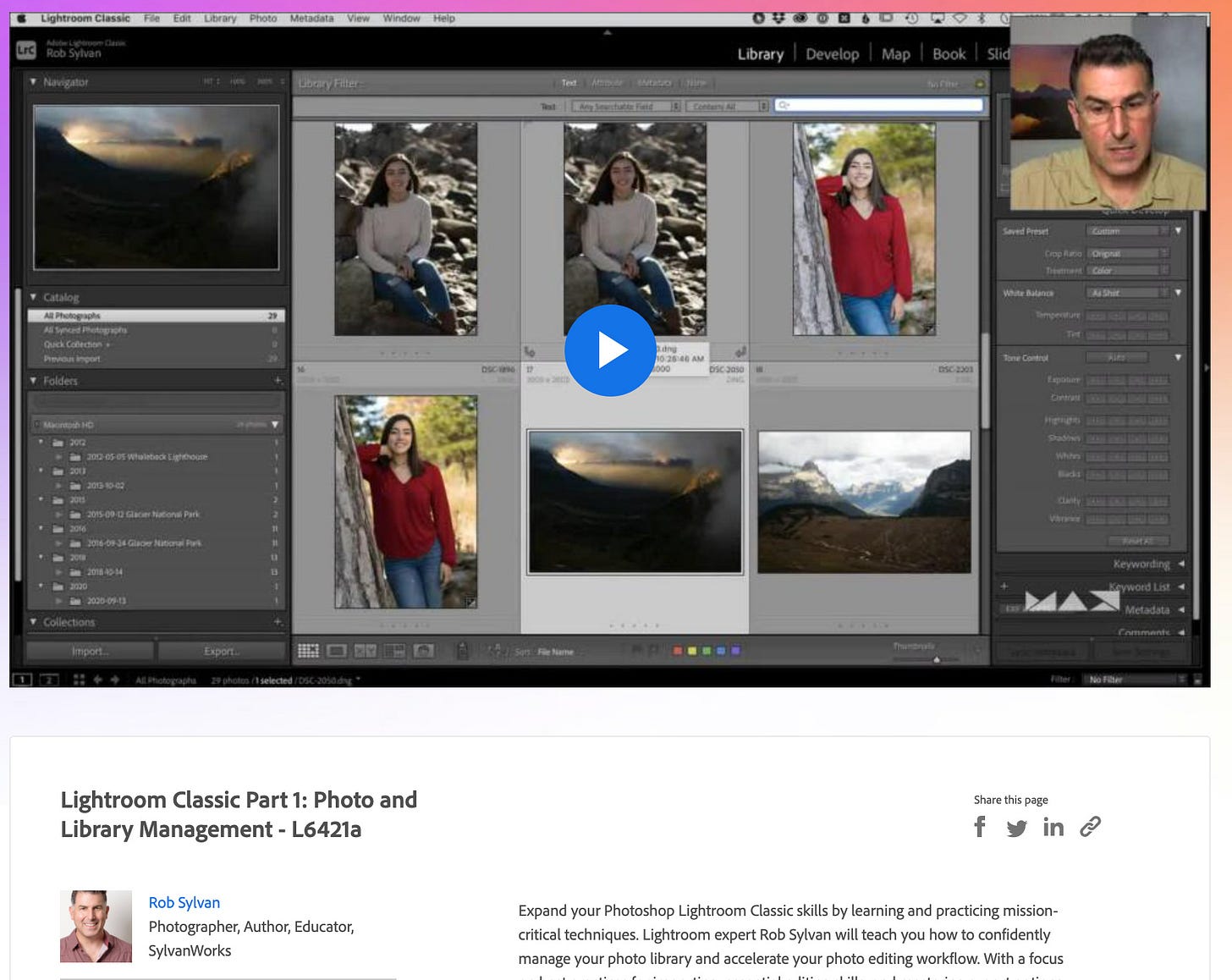Open the Contains All dropdown
Viewport: 1232px width, 980px height.
(x=727, y=107)
